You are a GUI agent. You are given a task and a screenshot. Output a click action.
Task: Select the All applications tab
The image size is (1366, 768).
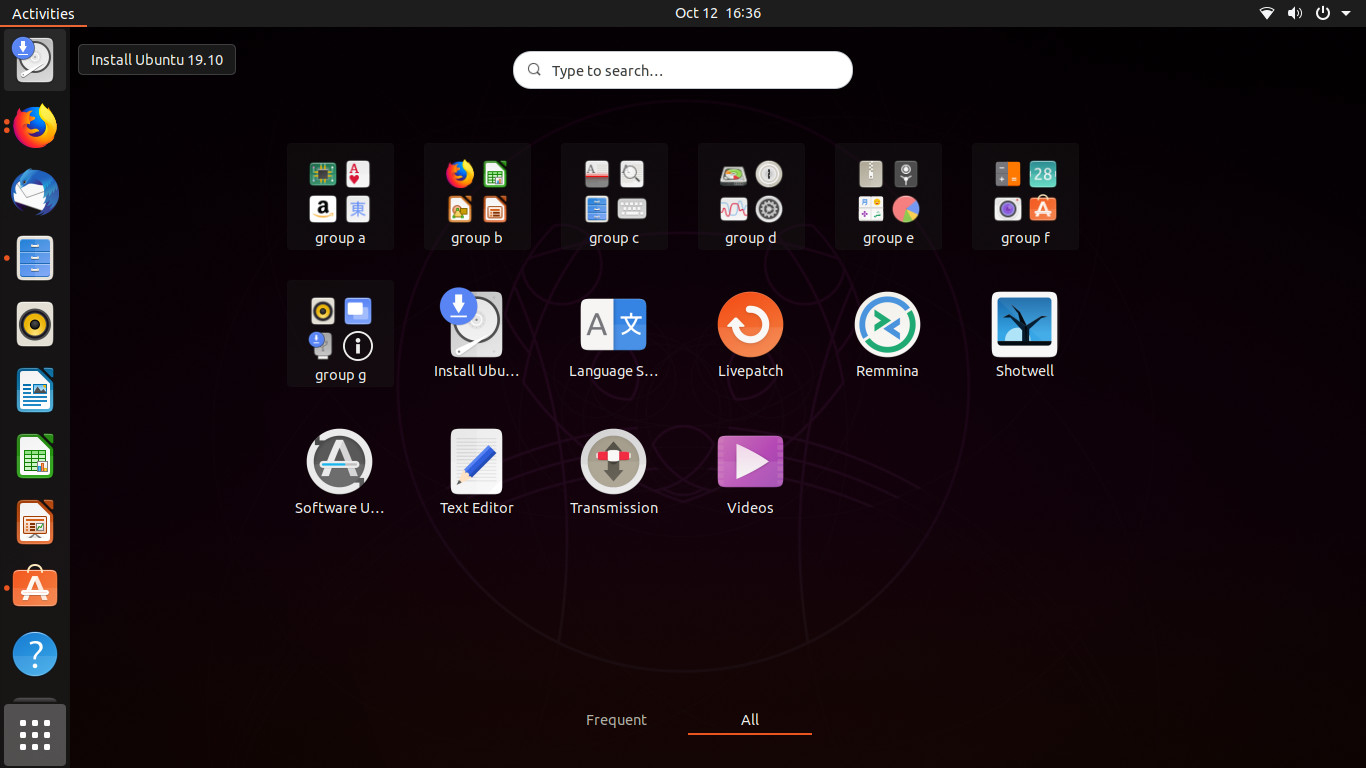(x=750, y=720)
